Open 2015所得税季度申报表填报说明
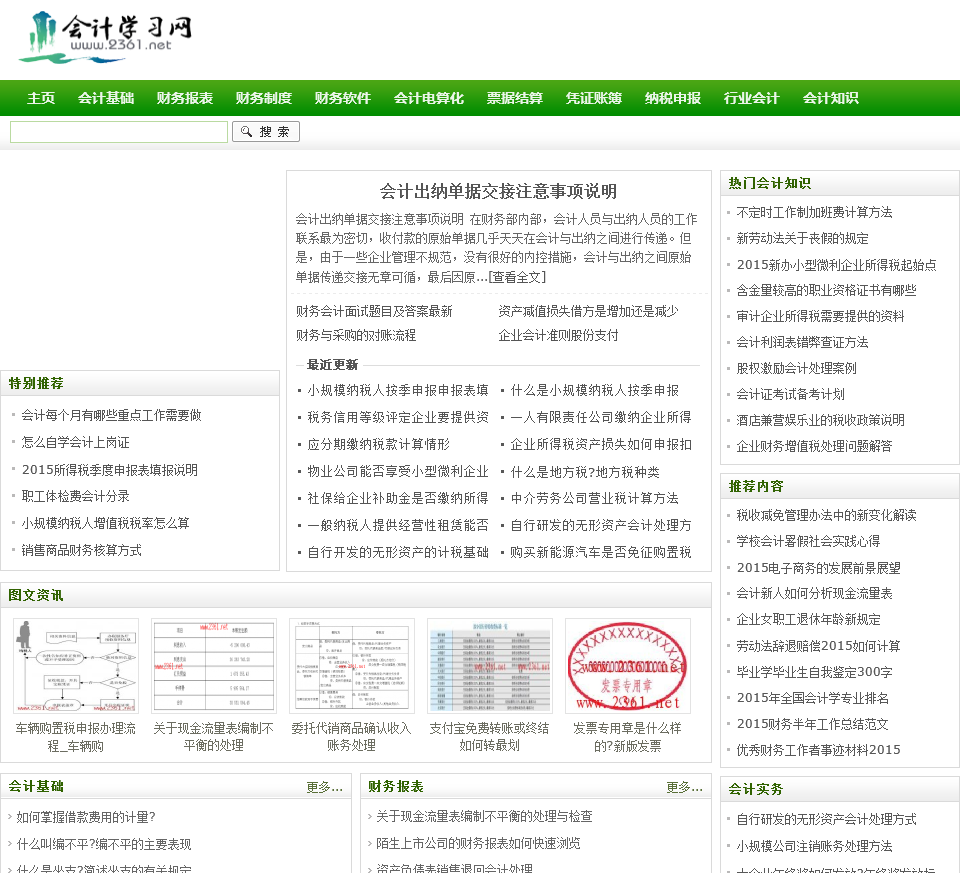 click(110, 470)
